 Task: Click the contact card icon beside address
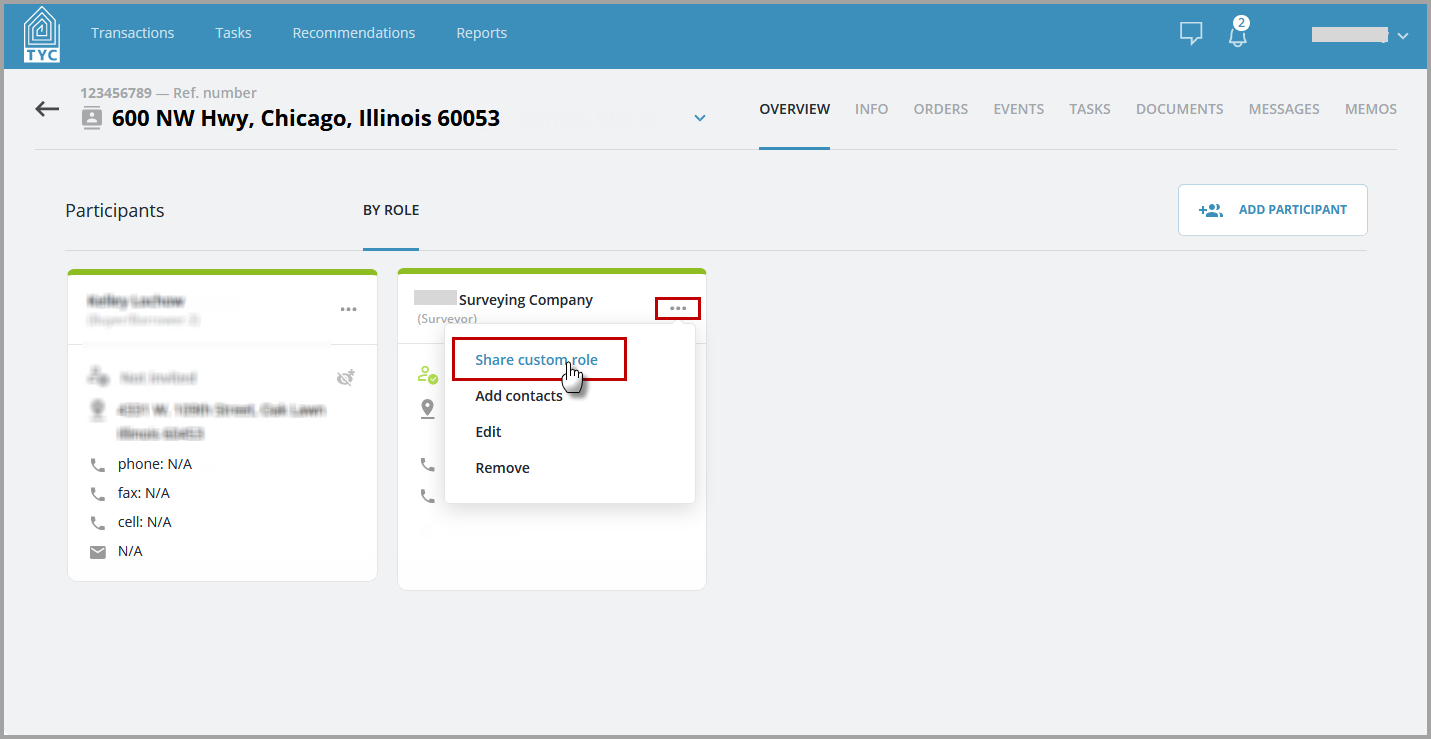click(92, 118)
